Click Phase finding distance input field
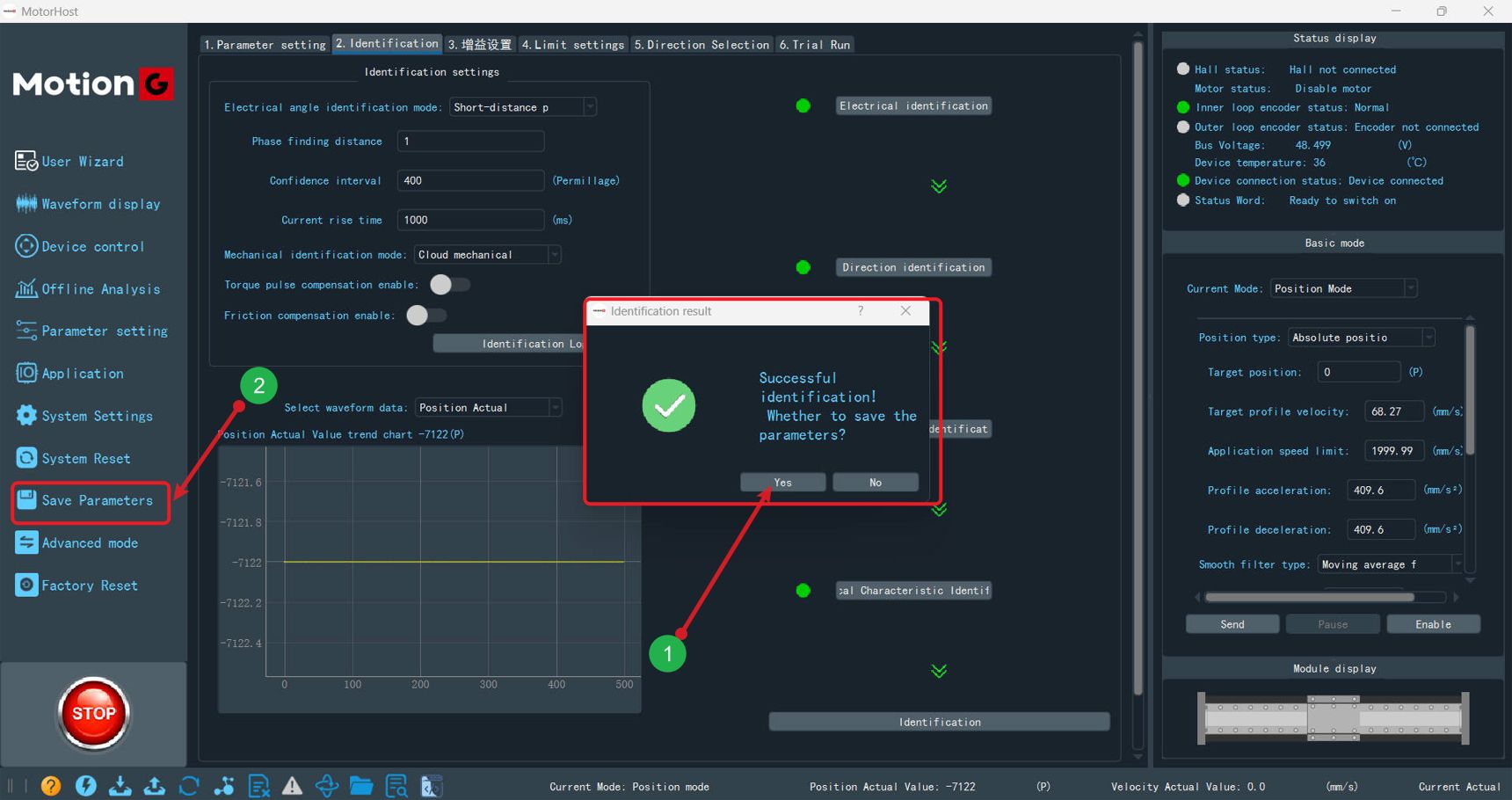Viewport: 1512px width, 800px height. coord(470,142)
